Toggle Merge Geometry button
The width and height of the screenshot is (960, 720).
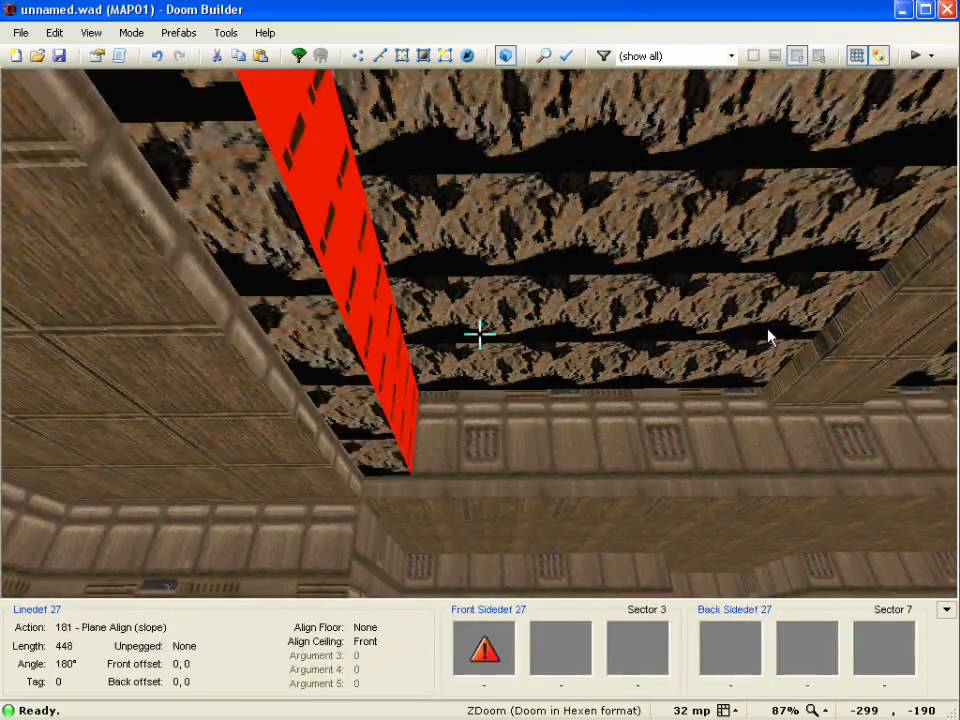879,56
